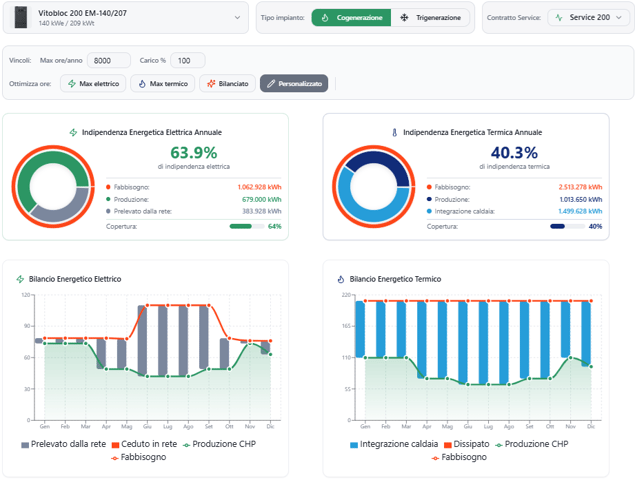Select Personalizzato optimization mode
The image size is (635, 480).
pos(294,84)
